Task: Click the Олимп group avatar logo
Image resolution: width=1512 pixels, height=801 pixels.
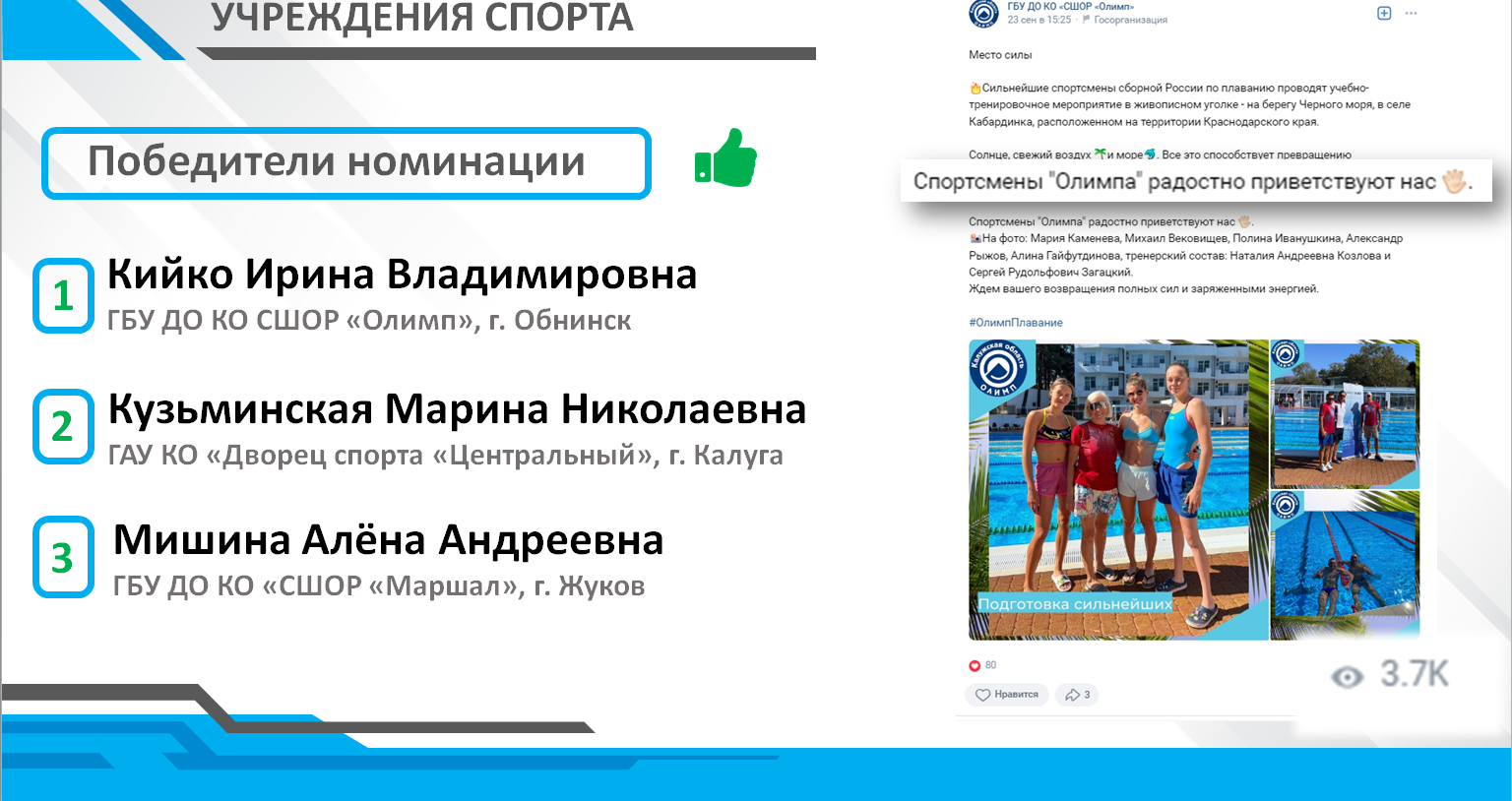Action: click(x=983, y=13)
